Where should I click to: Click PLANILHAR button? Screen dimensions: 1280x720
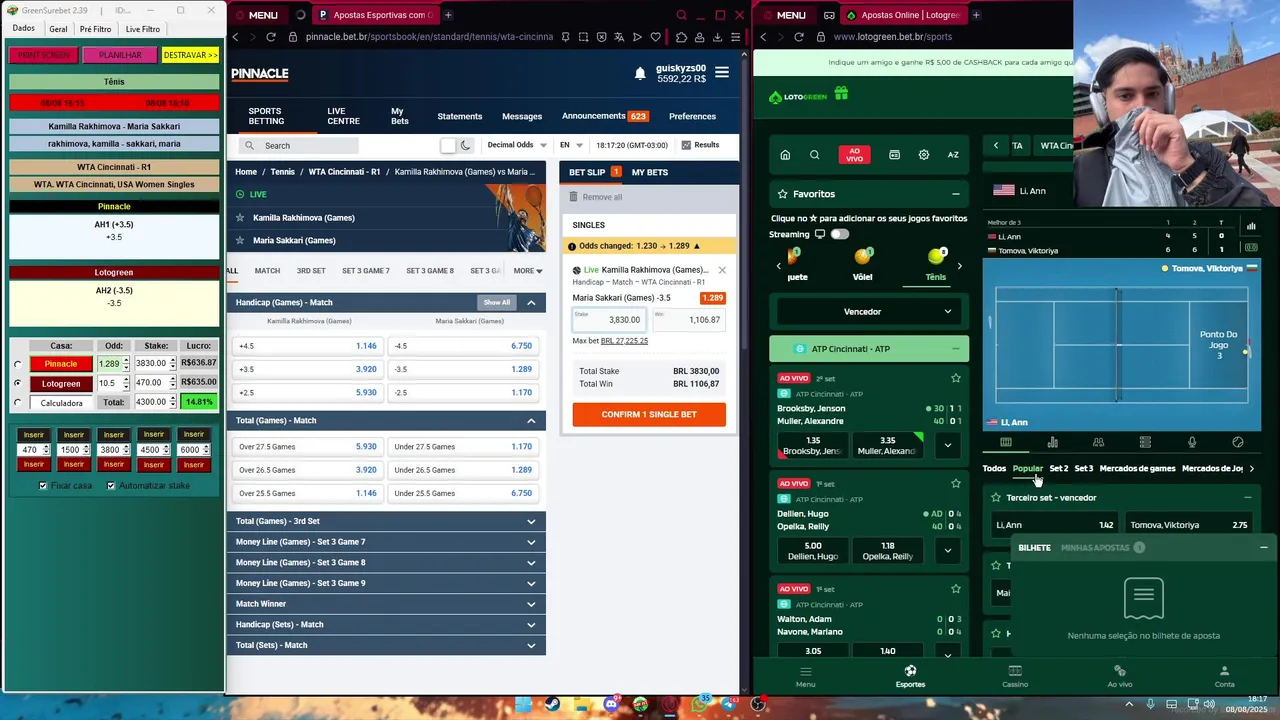120,55
